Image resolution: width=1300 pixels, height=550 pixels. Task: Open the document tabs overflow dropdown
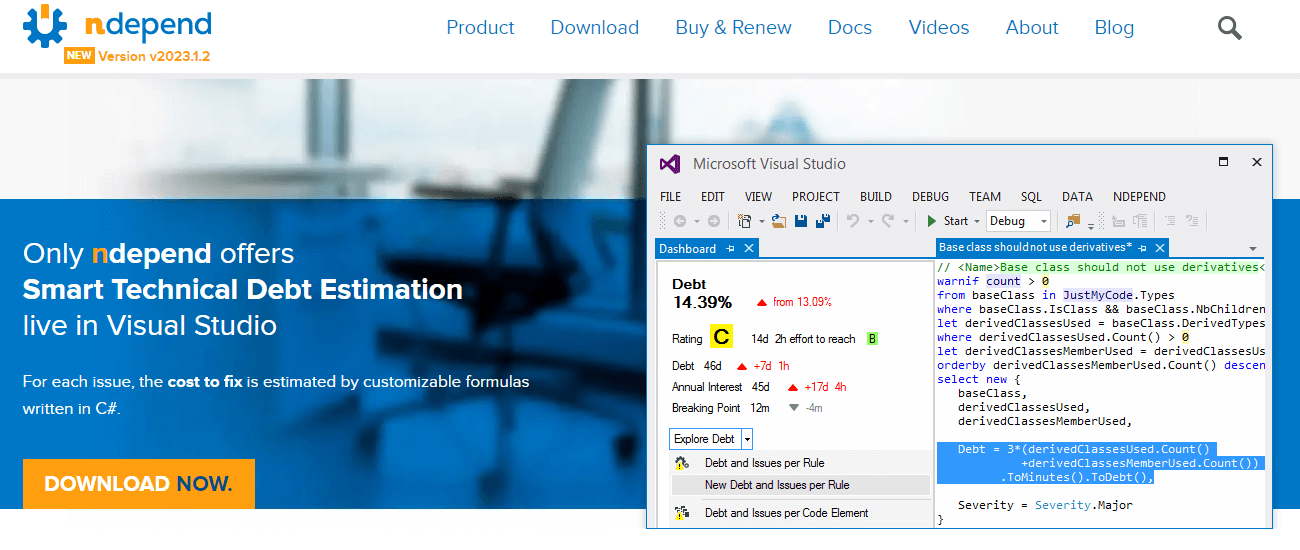coord(1253,249)
